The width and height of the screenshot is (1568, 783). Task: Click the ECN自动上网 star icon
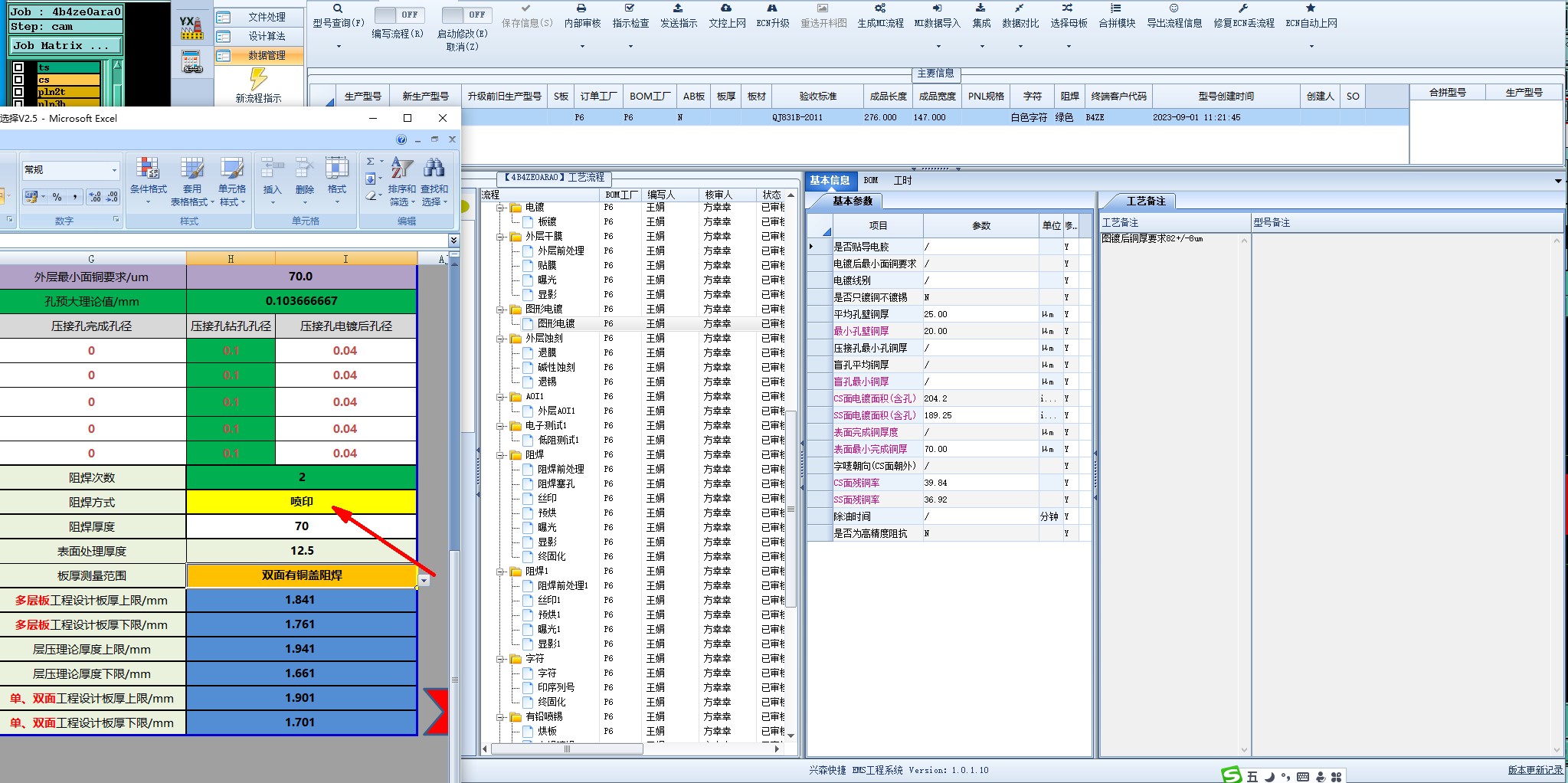1311,8
